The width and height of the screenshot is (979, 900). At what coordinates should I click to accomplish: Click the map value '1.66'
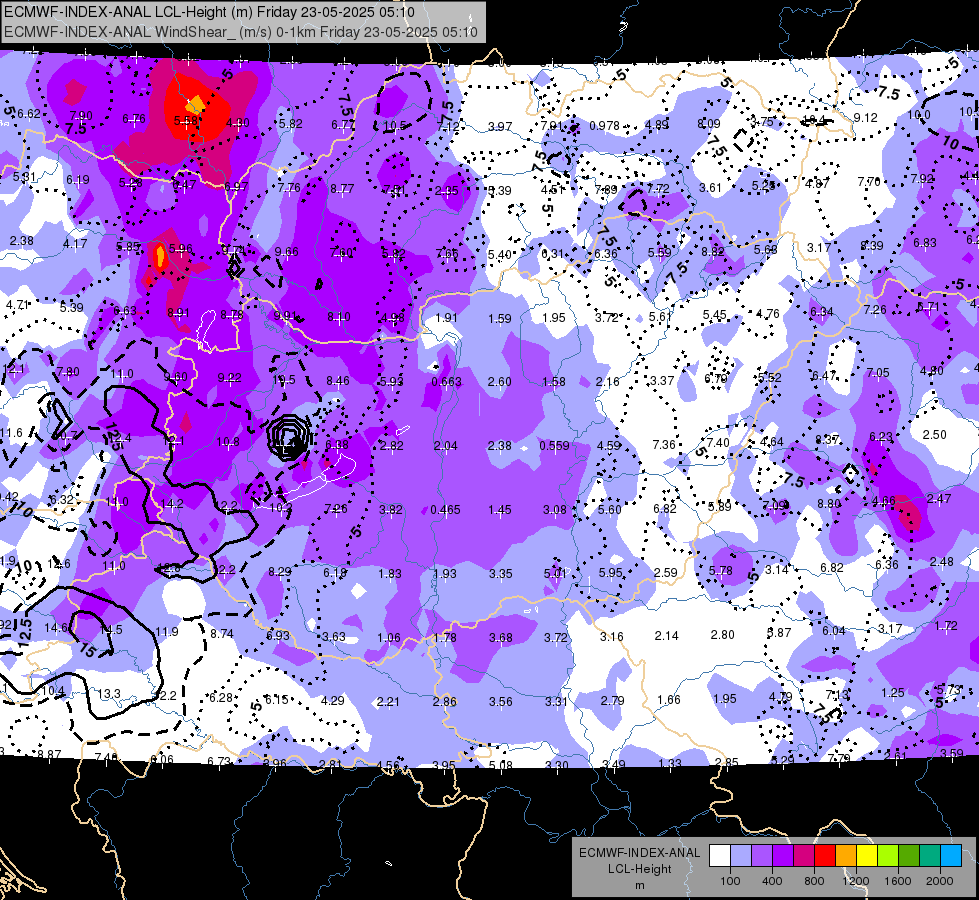click(669, 700)
